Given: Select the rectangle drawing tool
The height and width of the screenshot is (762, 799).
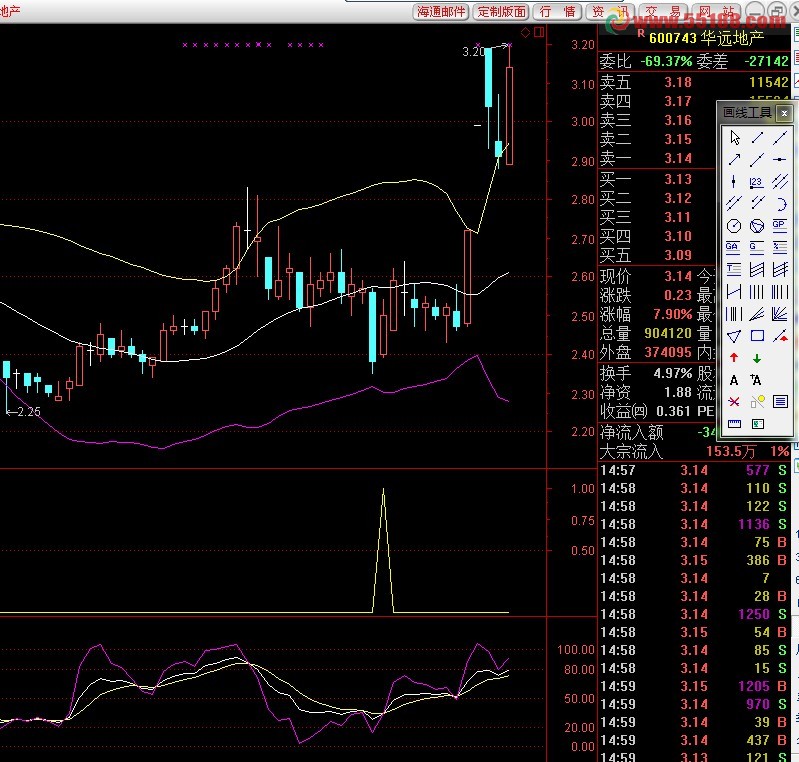Looking at the screenshot, I should pyautogui.click(x=757, y=336).
